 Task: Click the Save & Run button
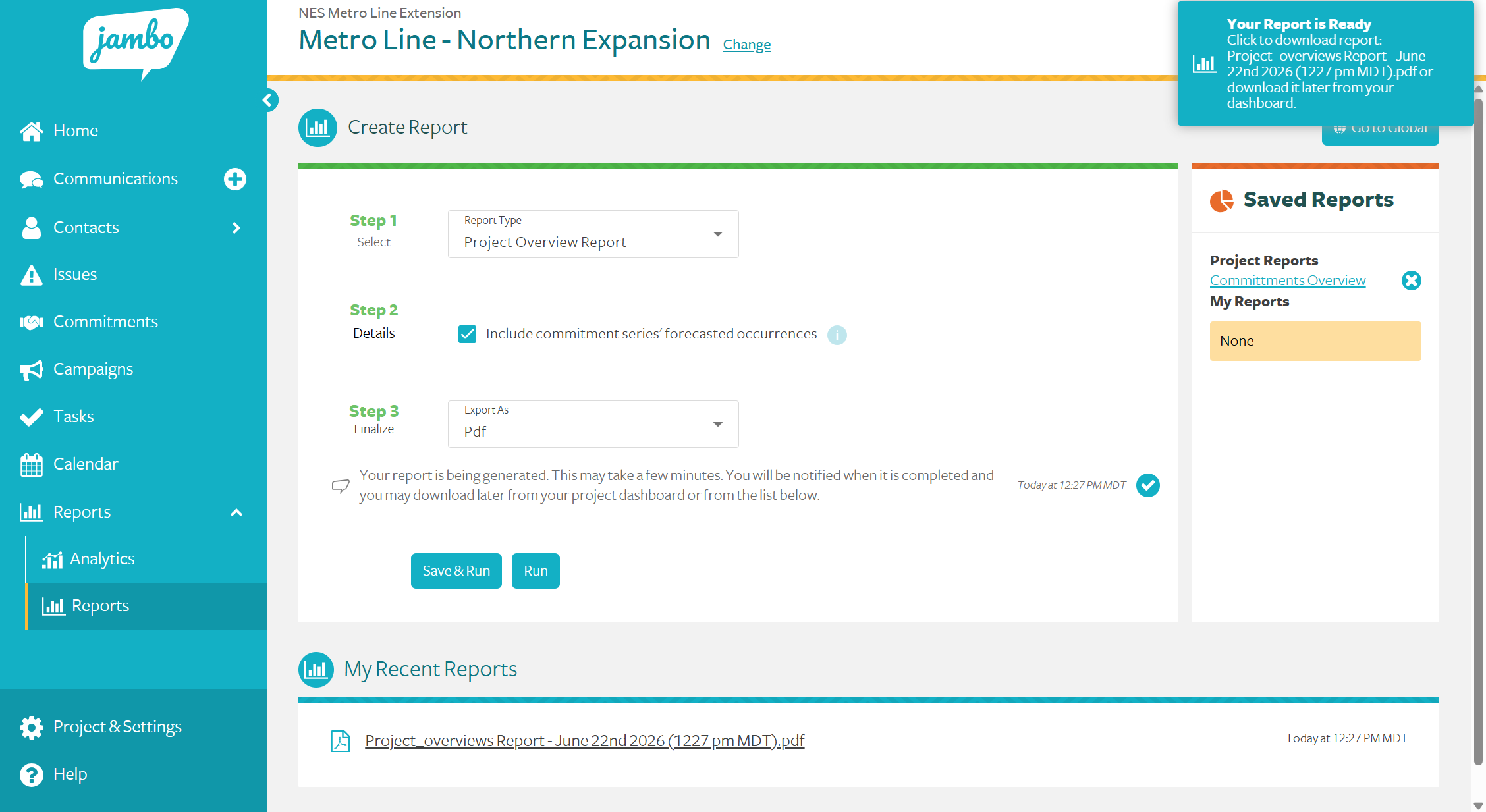pyautogui.click(x=456, y=571)
